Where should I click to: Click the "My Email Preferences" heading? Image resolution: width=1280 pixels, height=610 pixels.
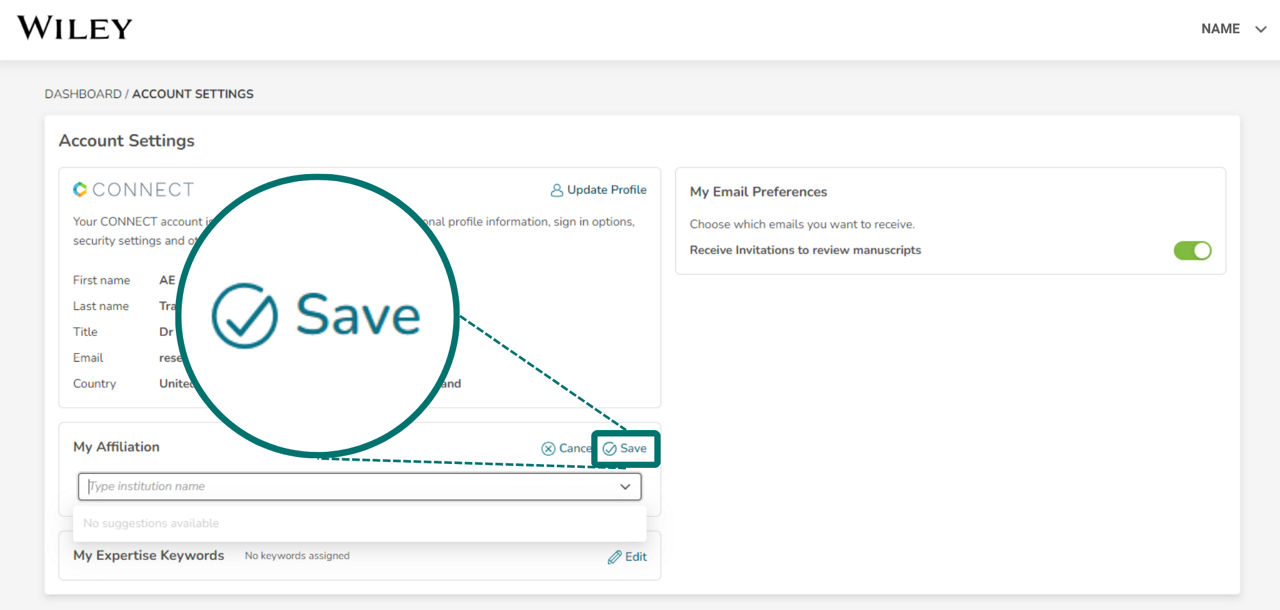tap(759, 192)
